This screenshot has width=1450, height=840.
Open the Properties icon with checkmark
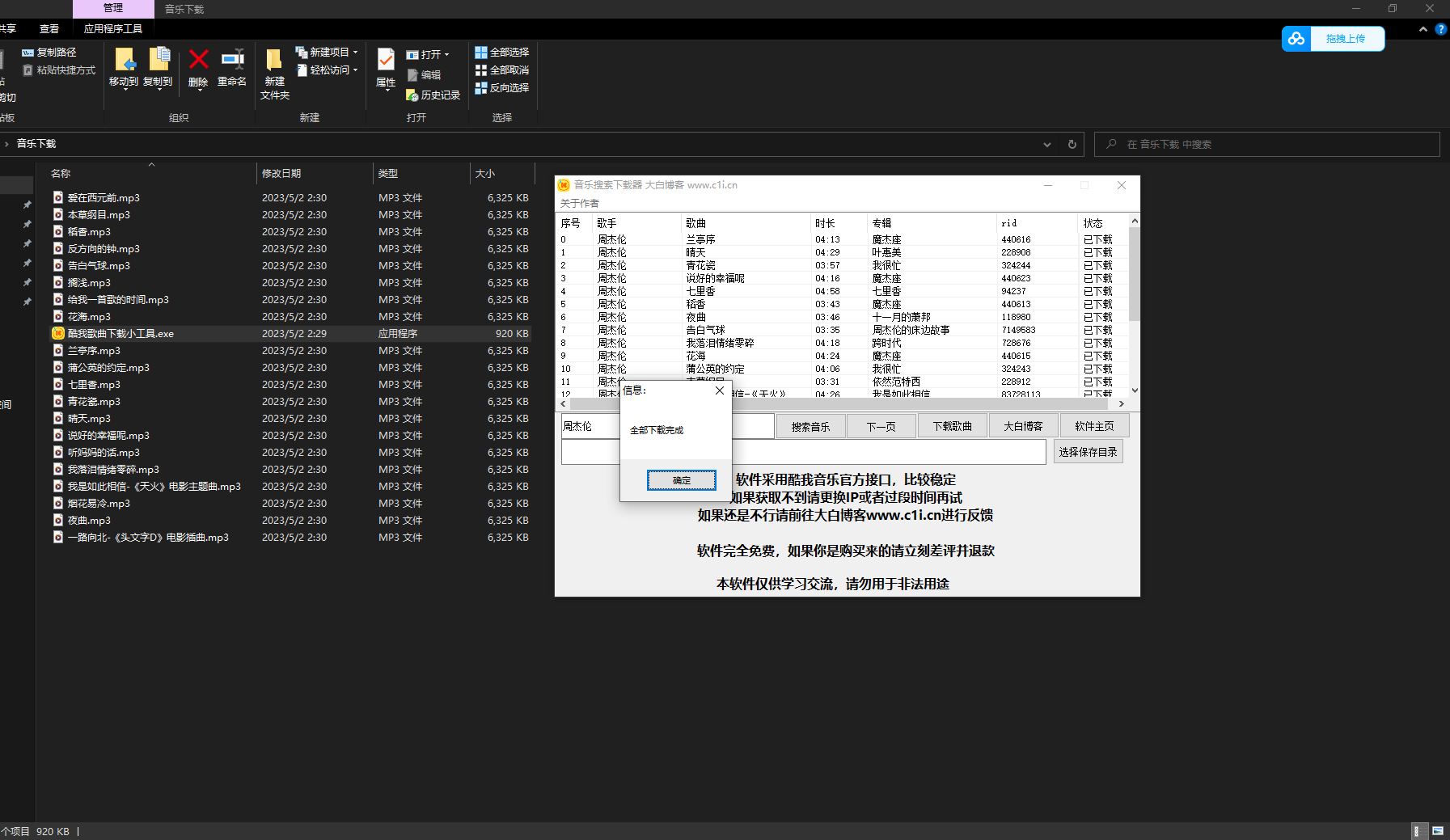coord(386,61)
